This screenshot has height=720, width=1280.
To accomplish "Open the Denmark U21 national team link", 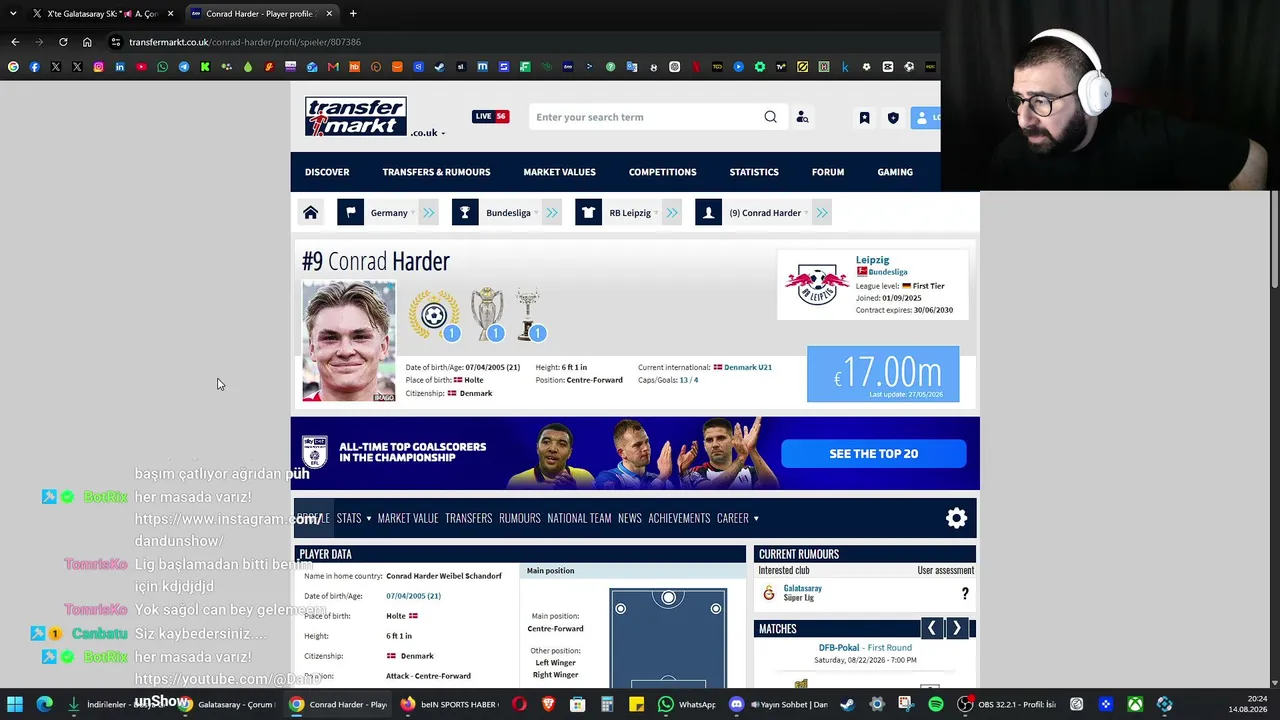I will 748,367.
